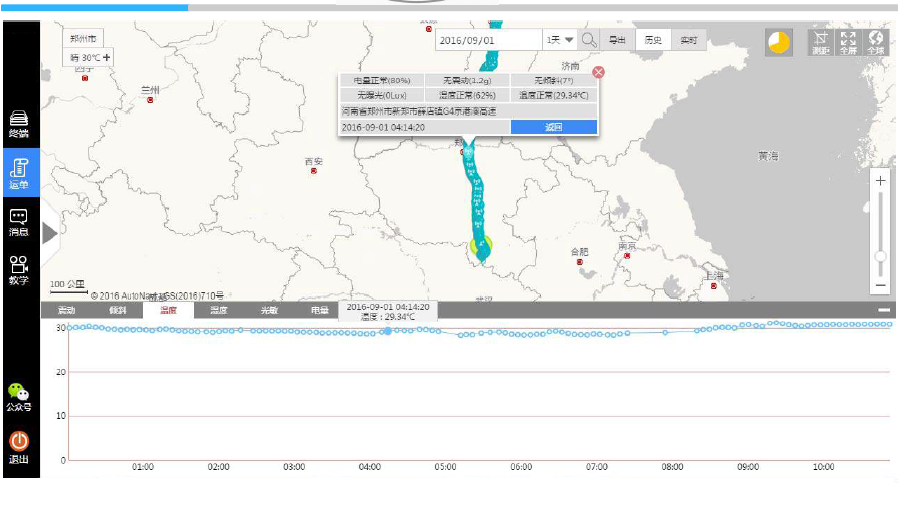
Task: Click the 无倾斜(7°) status cell
Action: point(554,80)
